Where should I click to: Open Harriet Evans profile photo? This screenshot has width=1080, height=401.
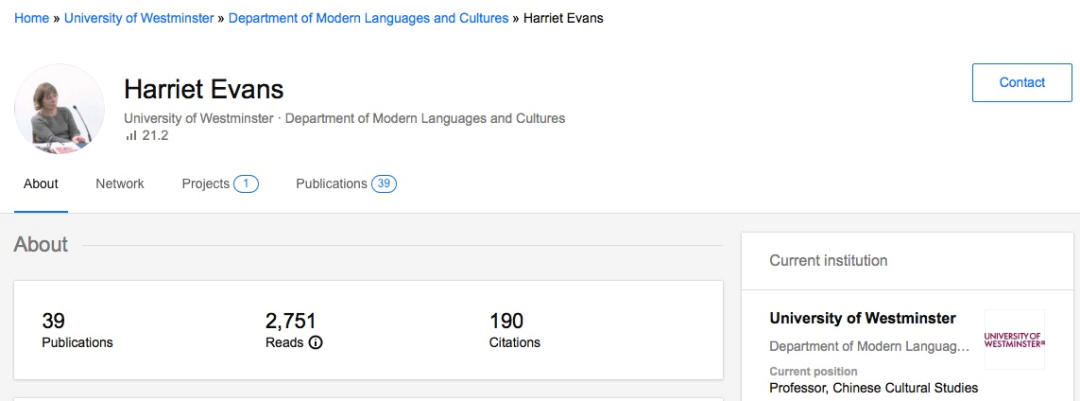[59, 109]
